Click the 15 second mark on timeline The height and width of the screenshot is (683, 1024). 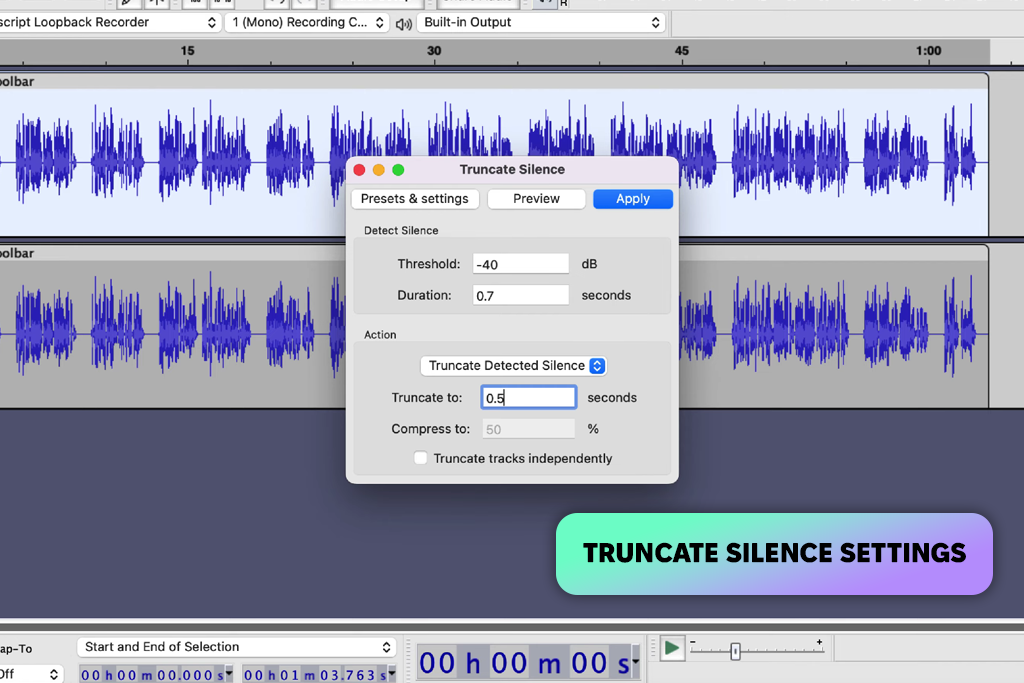(187, 52)
